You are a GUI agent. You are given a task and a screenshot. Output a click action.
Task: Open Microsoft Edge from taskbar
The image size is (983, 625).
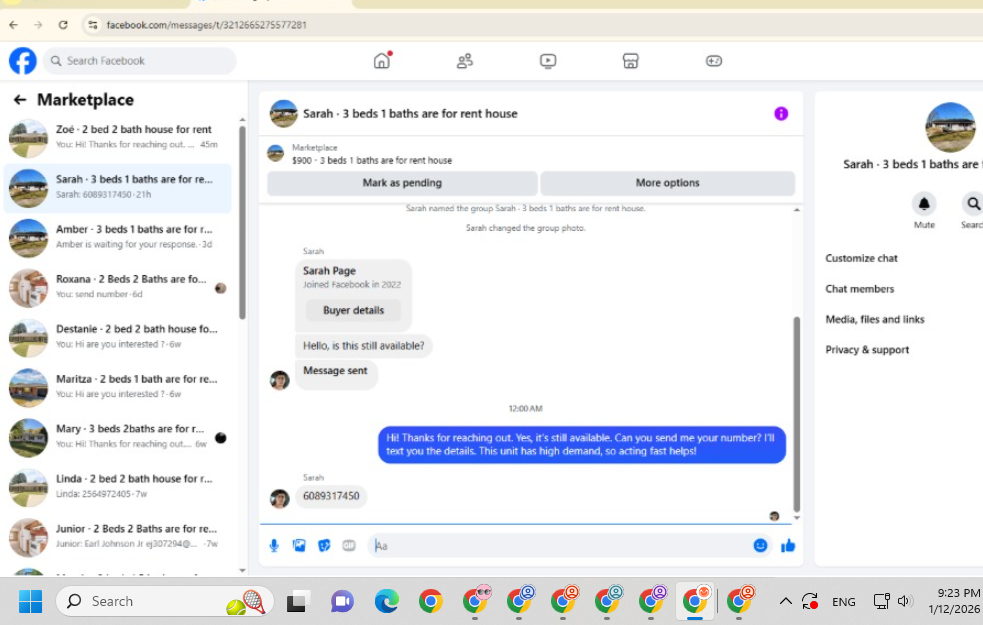[x=387, y=602]
